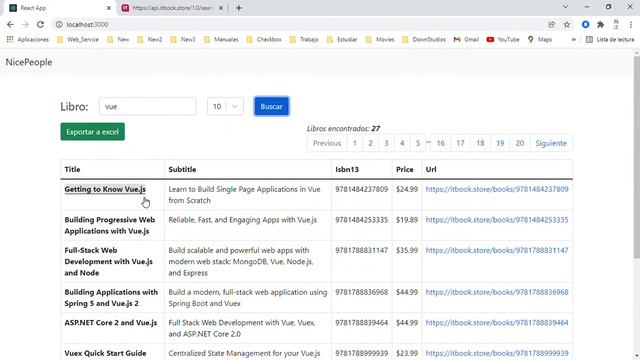
Task: Open a new browser tab
Action: pyautogui.click(x=239, y=8)
